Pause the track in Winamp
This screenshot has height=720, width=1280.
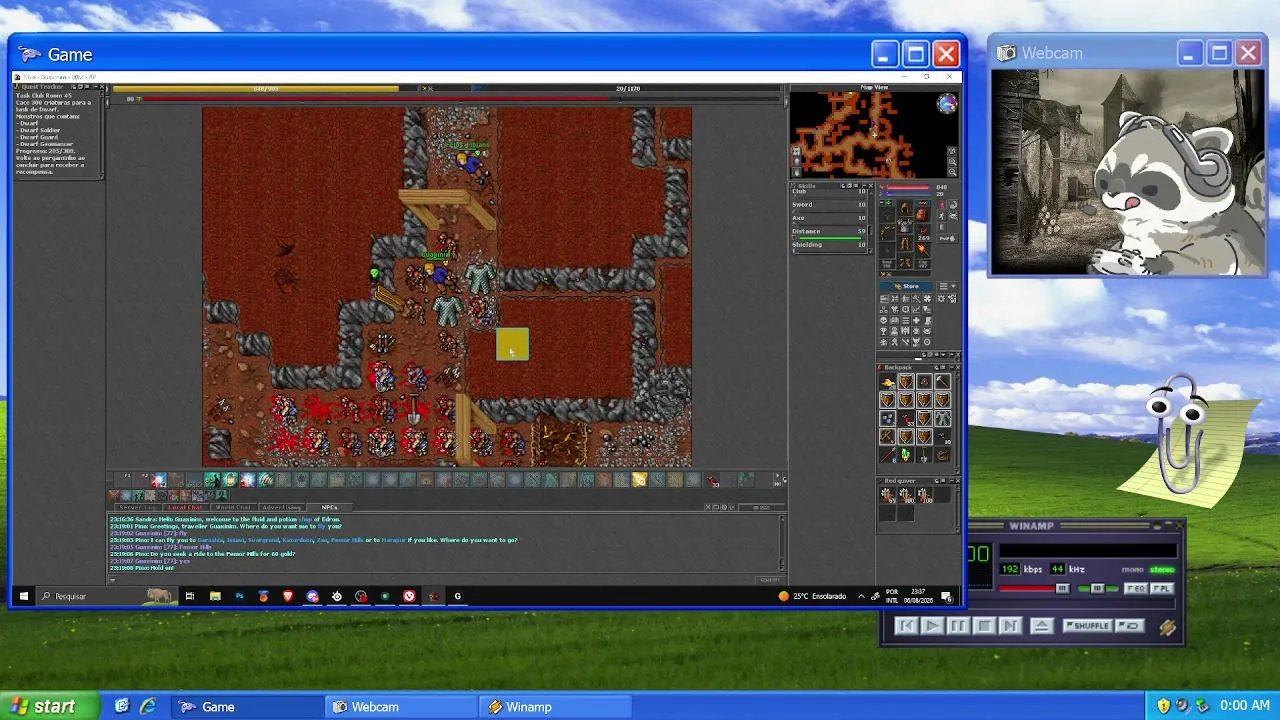tap(958, 626)
